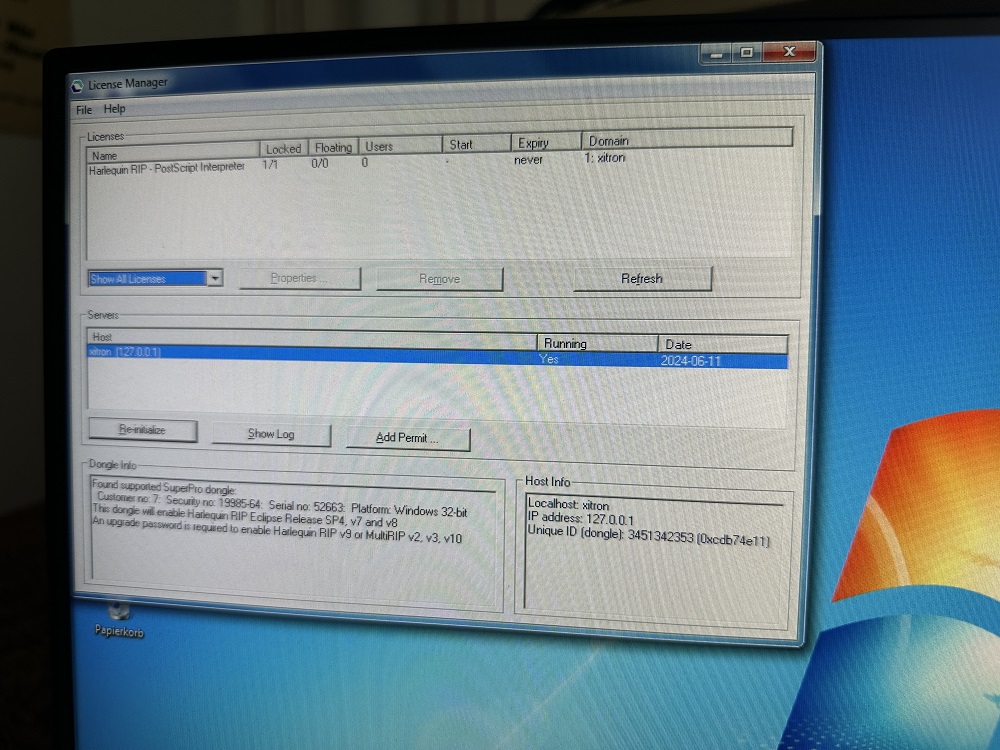This screenshot has height=750, width=1000.
Task: Select the xitron server host row
Action: [x=125, y=352]
